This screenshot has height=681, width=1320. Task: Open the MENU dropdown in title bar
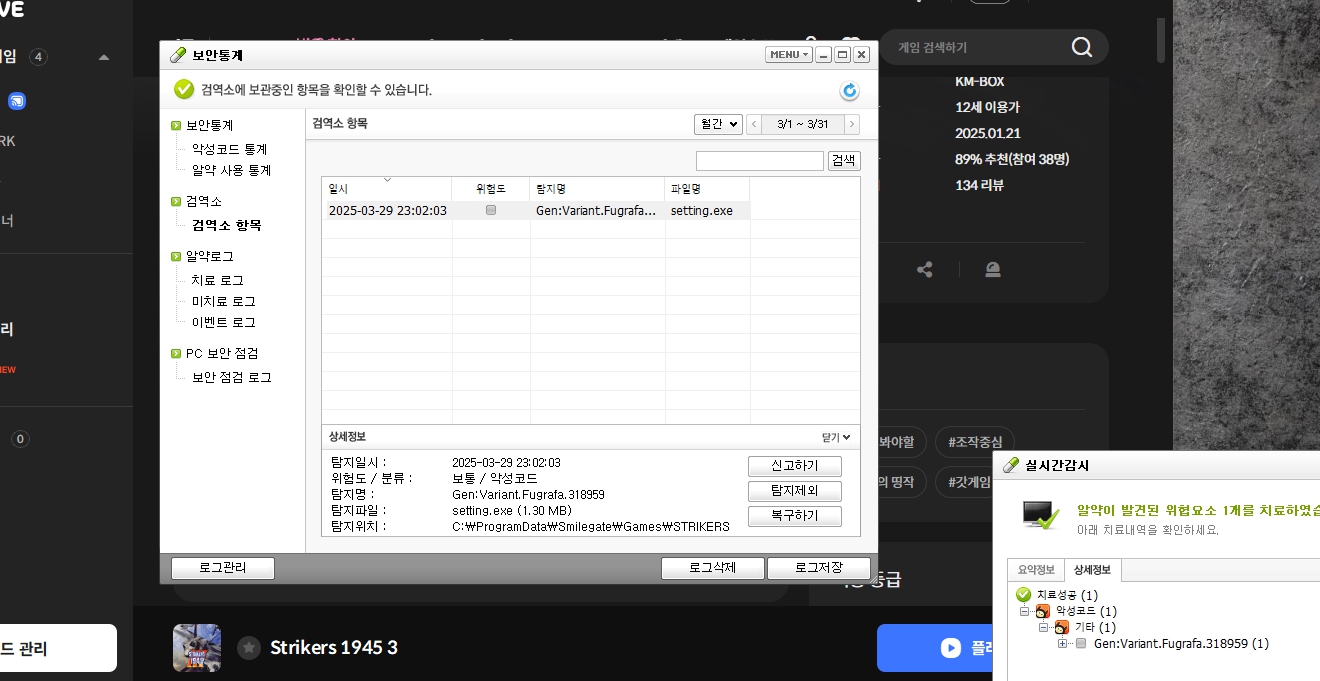pyautogui.click(x=788, y=55)
